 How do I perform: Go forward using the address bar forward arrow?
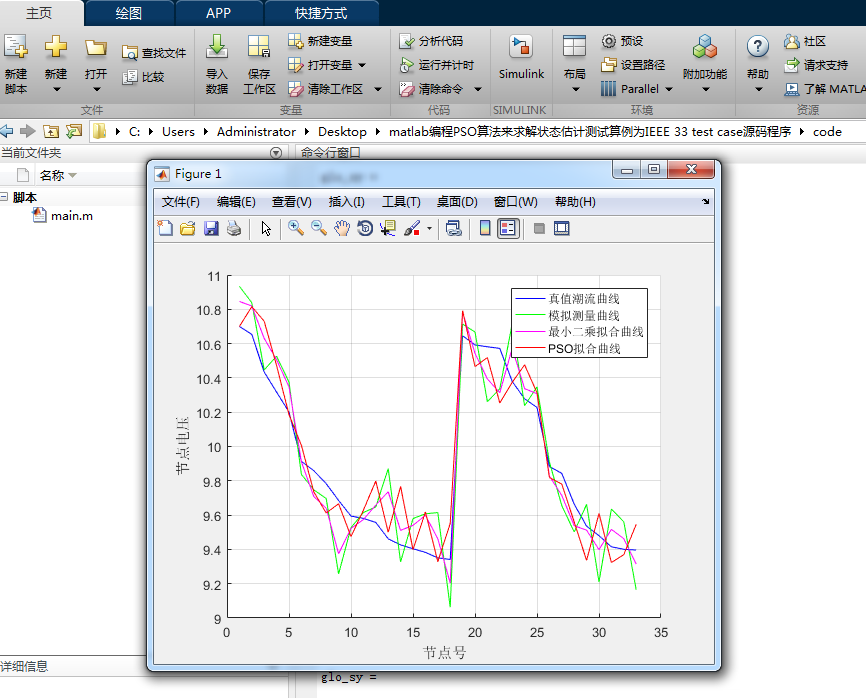[x=28, y=131]
